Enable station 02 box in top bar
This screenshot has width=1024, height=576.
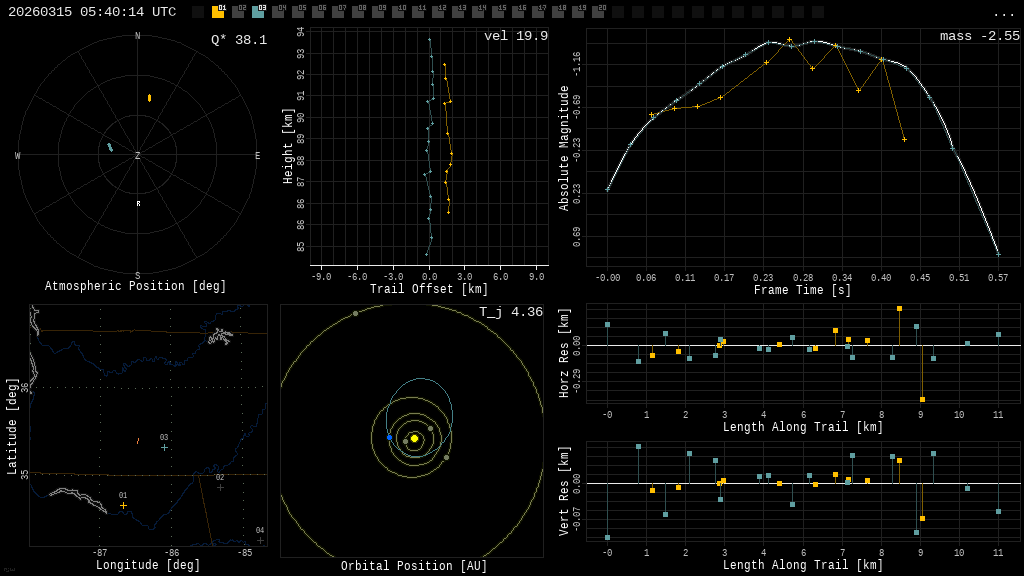pos(238,12)
